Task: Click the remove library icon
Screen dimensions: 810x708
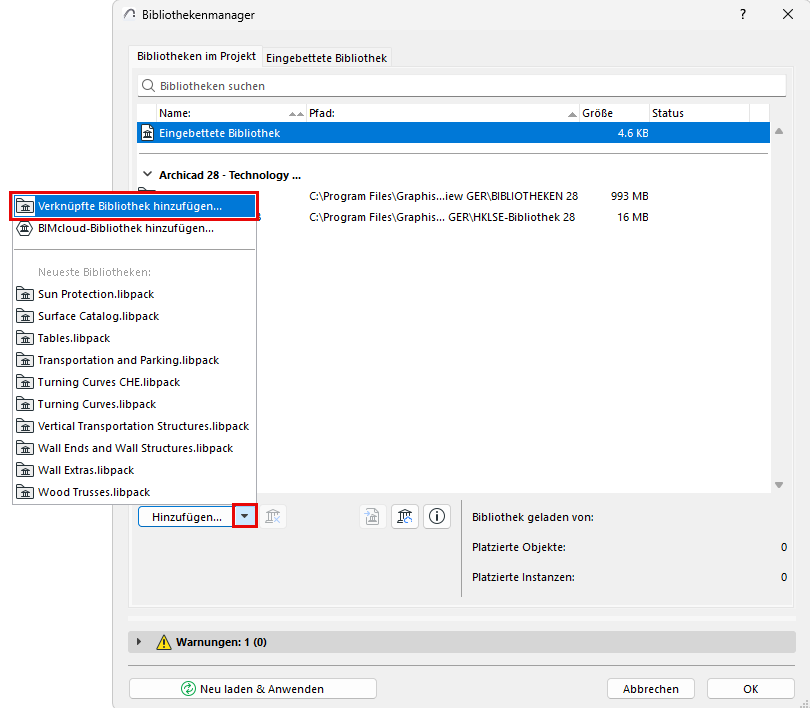Action: (x=272, y=516)
